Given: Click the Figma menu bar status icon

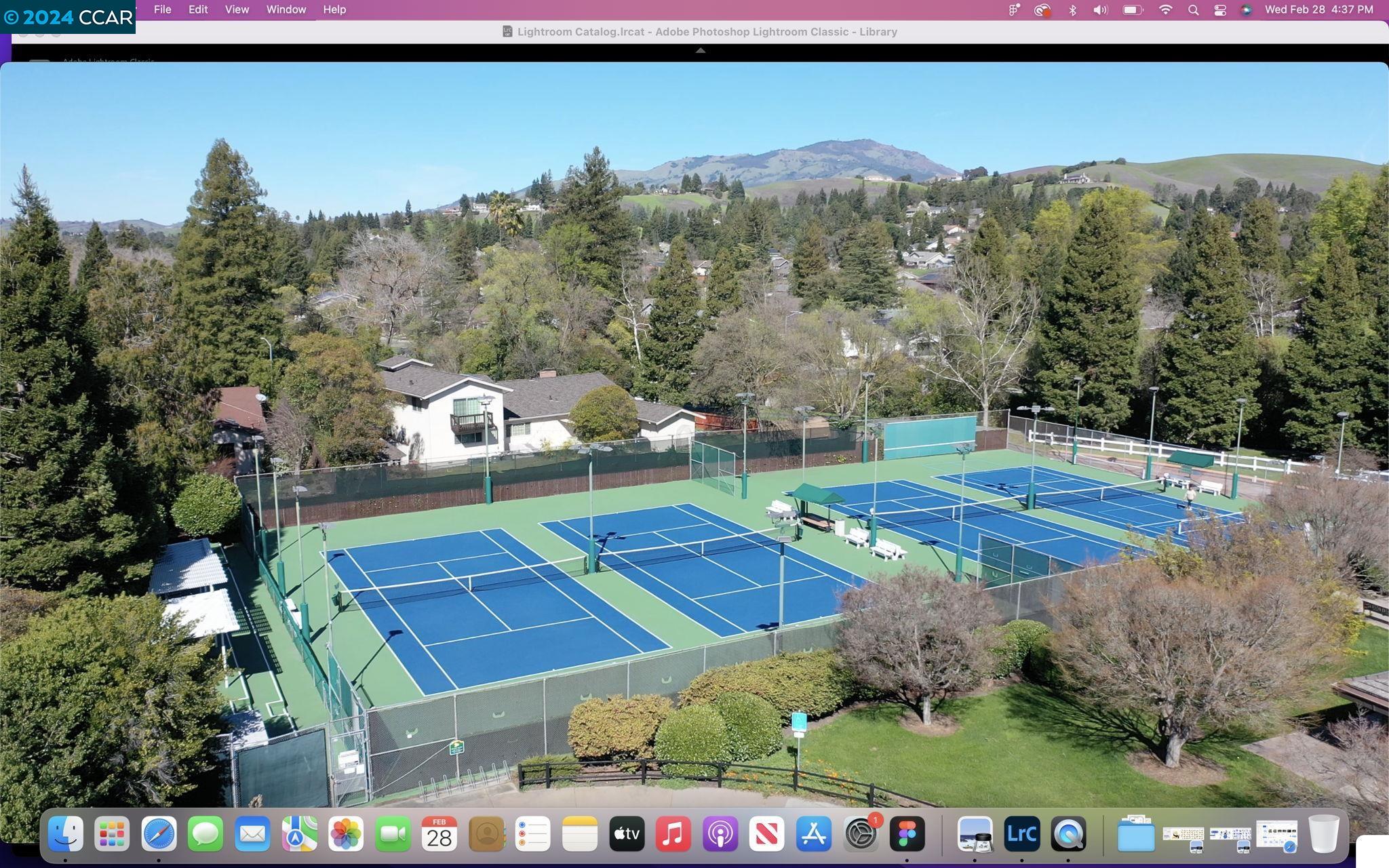Looking at the screenshot, I should (x=1014, y=9).
